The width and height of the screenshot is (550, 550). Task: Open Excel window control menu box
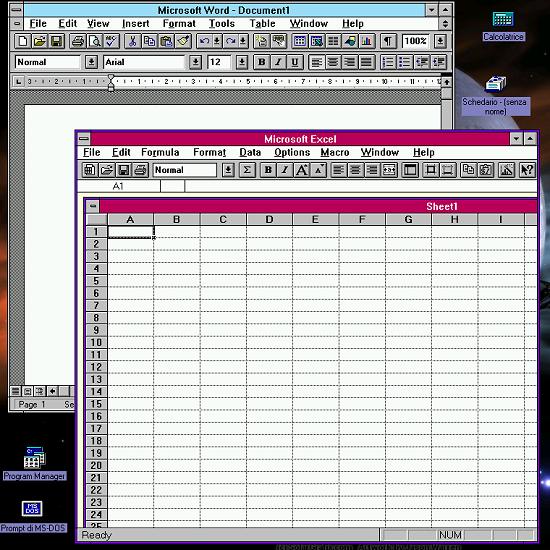tap(84, 139)
